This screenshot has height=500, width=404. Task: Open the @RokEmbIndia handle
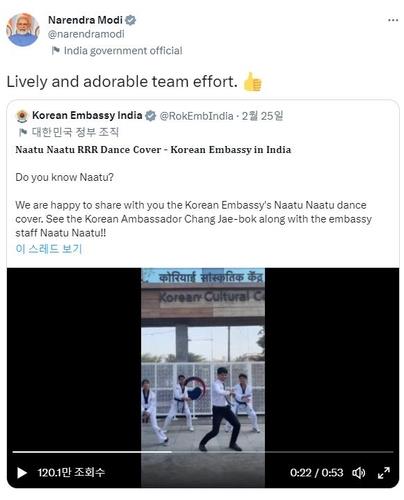point(196,116)
